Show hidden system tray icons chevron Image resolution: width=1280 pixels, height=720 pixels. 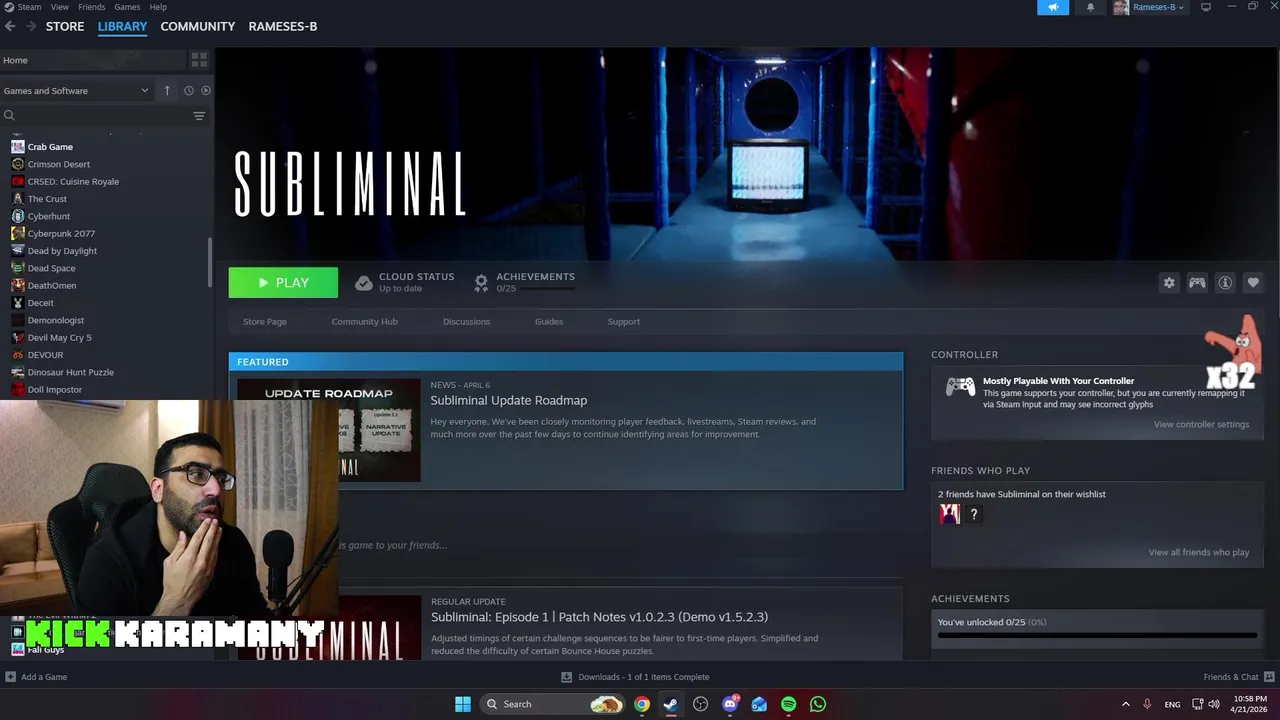click(1125, 704)
